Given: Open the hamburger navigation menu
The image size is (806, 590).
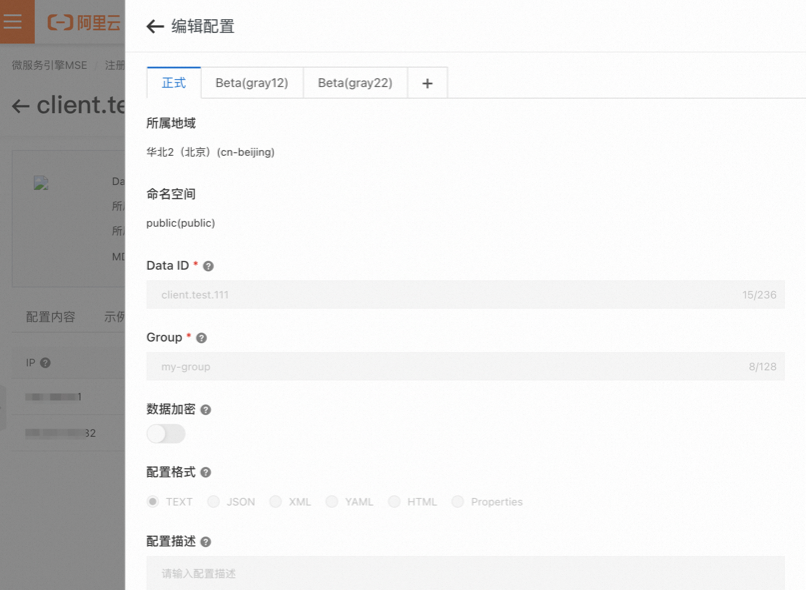Looking at the screenshot, I should pos(13,22).
